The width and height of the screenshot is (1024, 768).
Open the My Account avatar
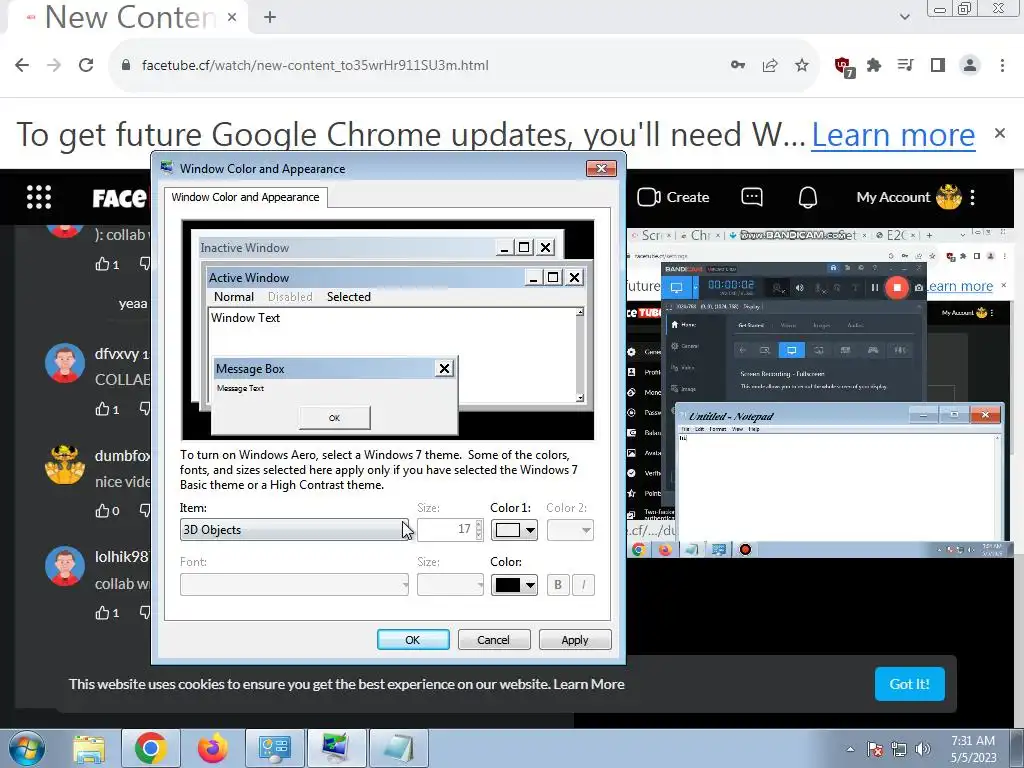pyautogui.click(x=948, y=197)
